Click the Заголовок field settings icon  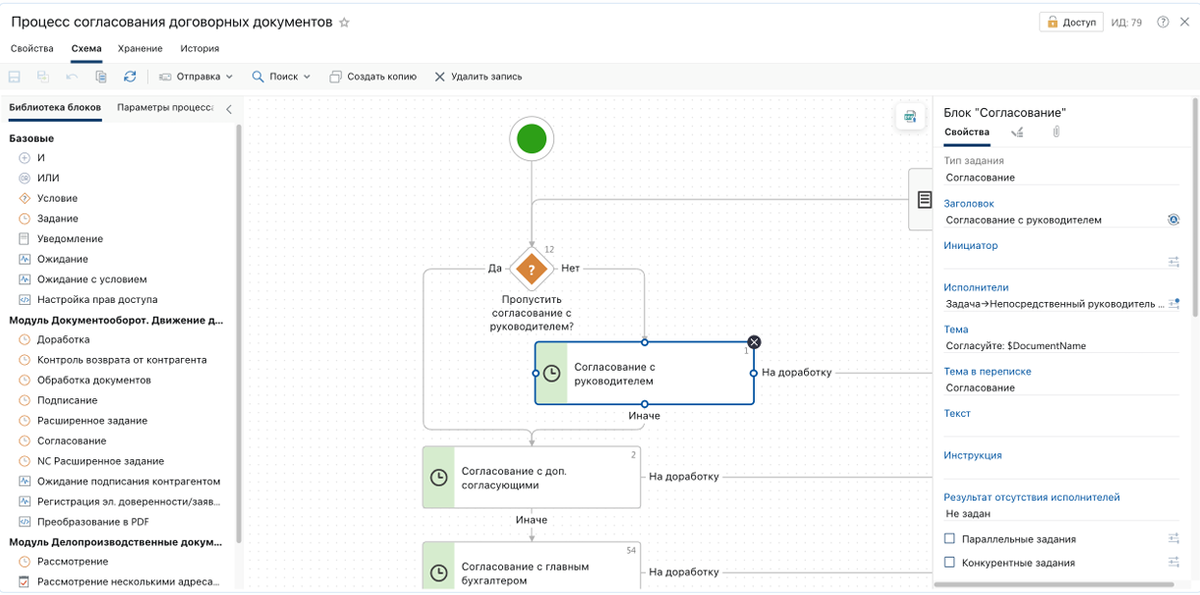tap(1174, 220)
